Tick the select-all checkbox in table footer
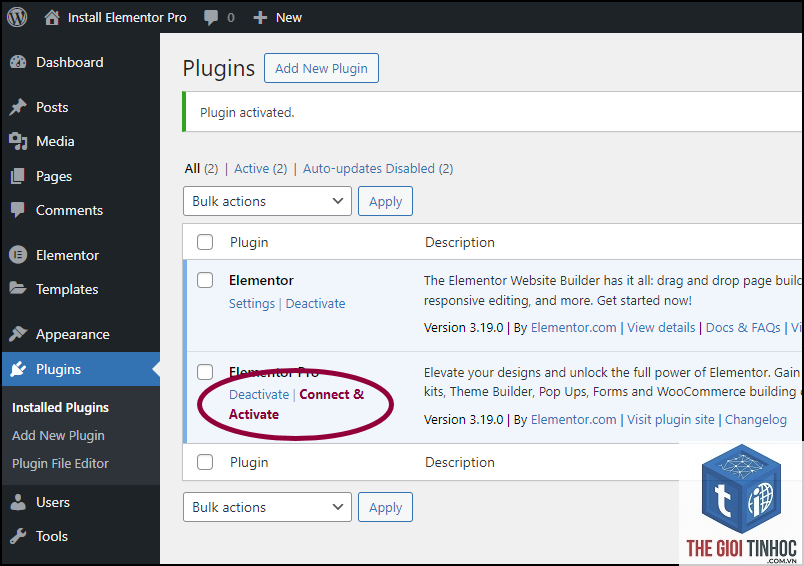 (x=205, y=462)
